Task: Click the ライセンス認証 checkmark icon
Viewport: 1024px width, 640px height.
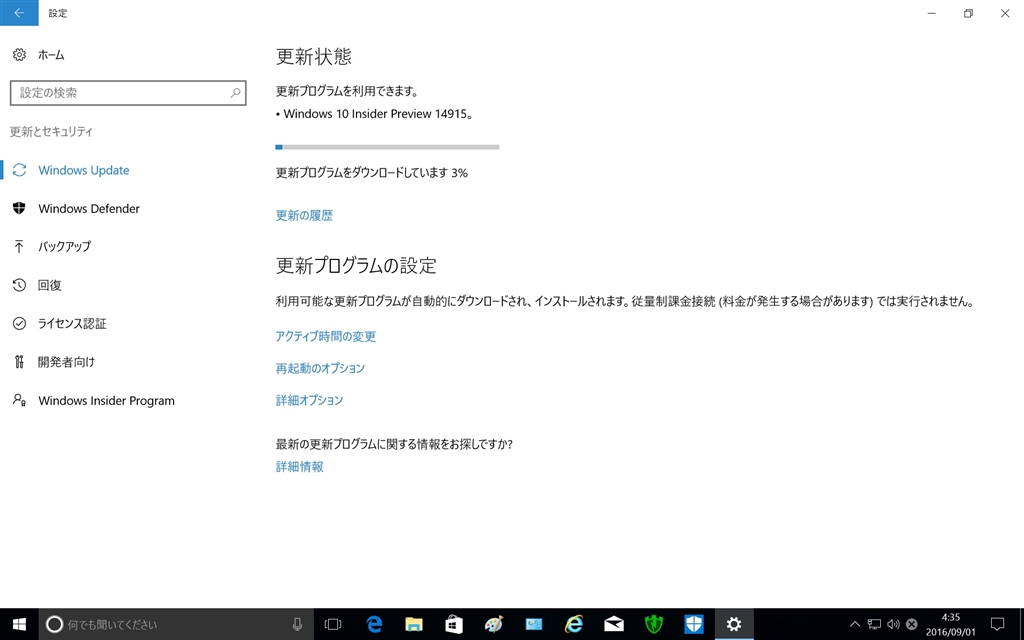Action: (x=20, y=323)
